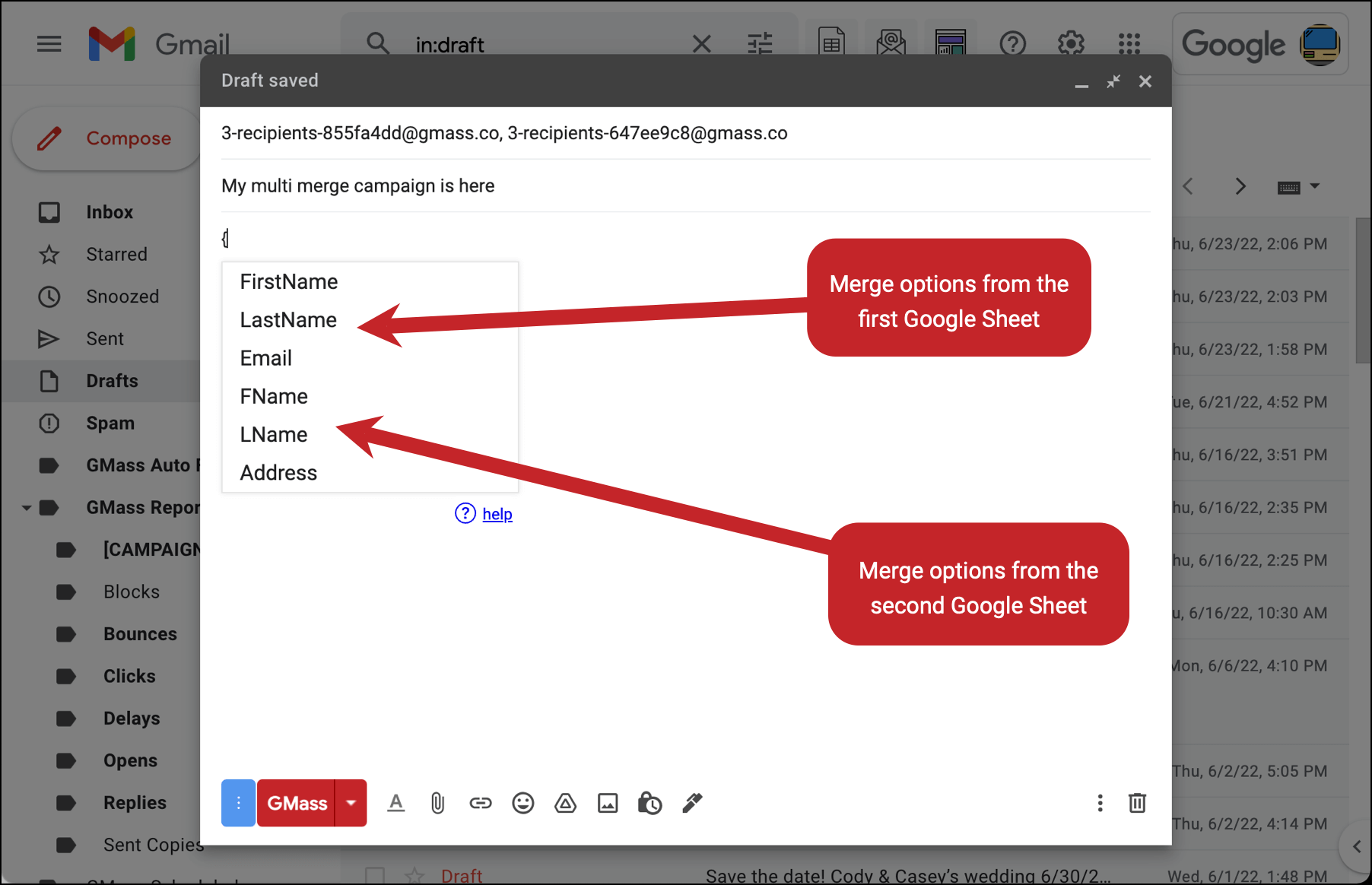Open Gmail settings gear
The image size is (1372, 885).
coord(1071,43)
